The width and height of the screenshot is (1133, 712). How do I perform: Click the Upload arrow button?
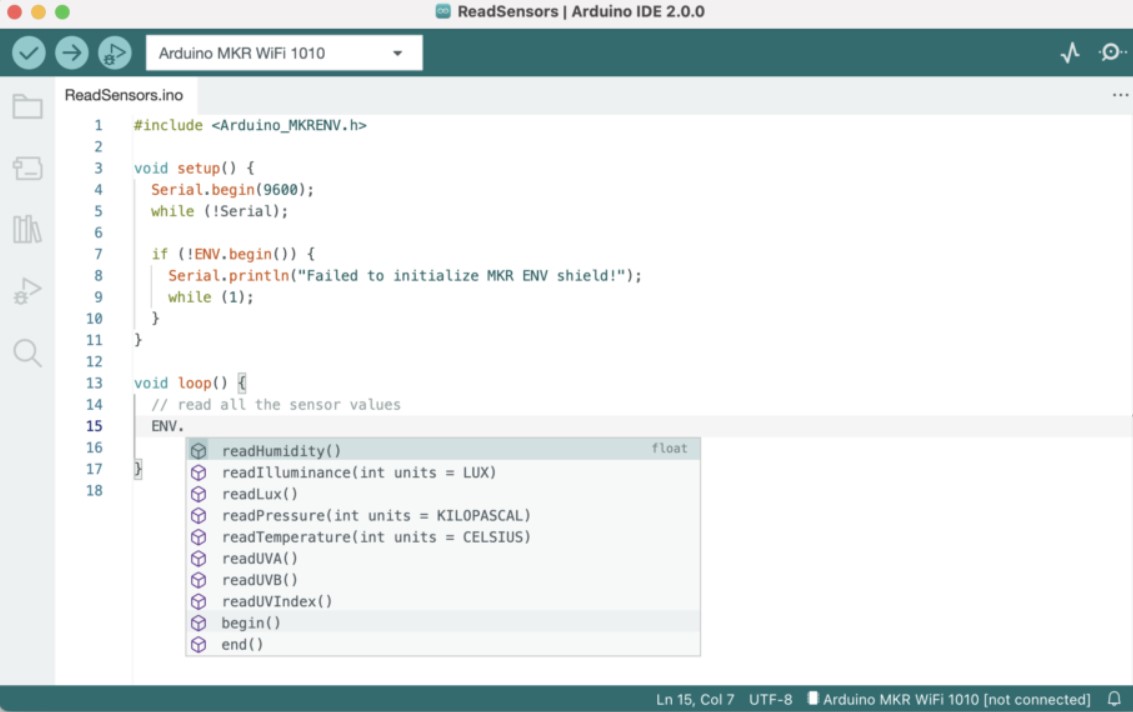(72, 53)
